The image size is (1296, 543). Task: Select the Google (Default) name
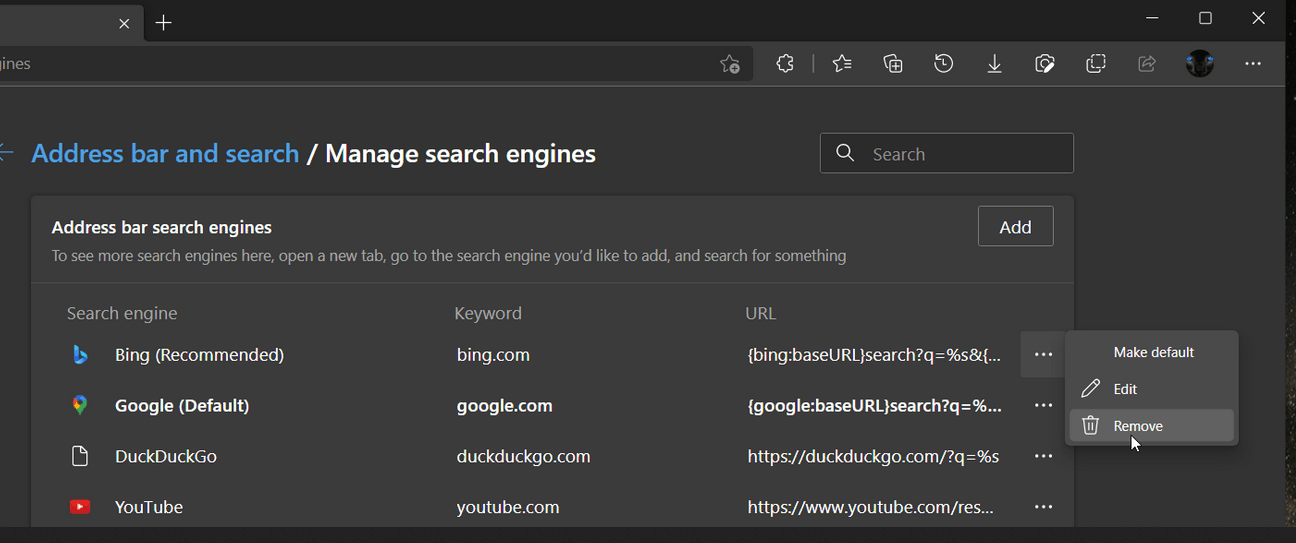point(182,406)
